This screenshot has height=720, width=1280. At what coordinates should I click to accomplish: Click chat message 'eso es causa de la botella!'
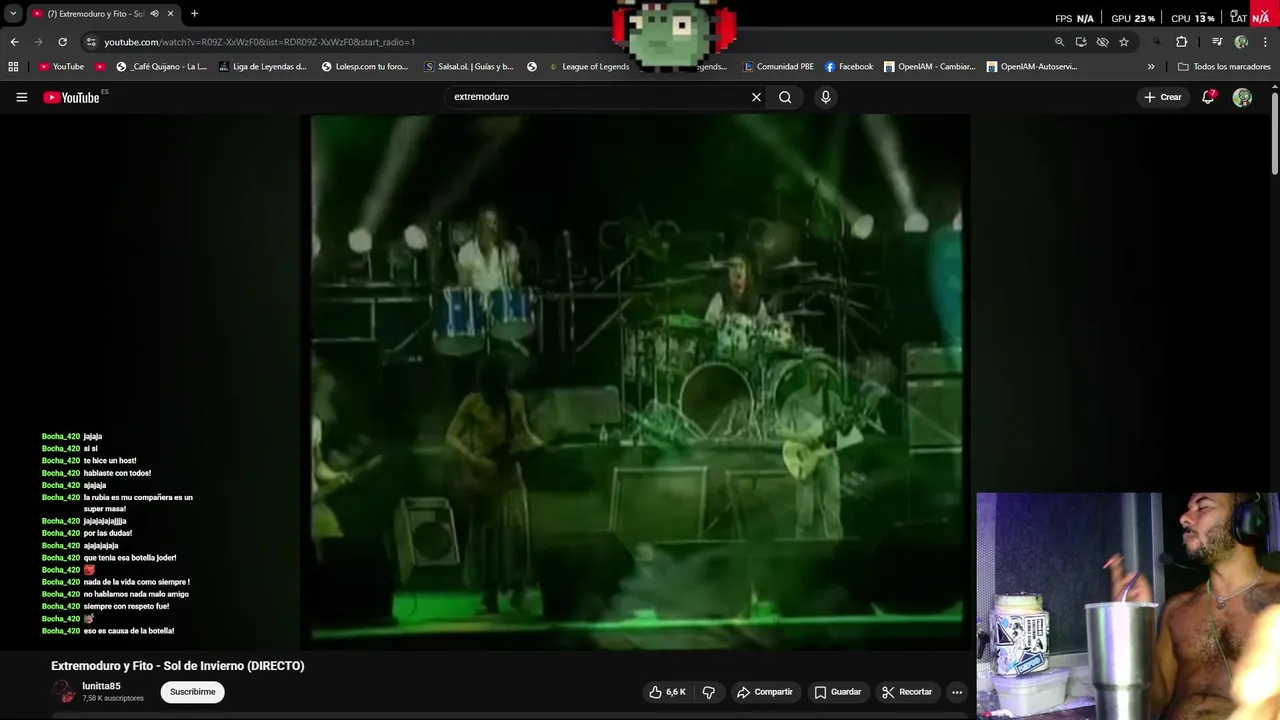point(129,631)
